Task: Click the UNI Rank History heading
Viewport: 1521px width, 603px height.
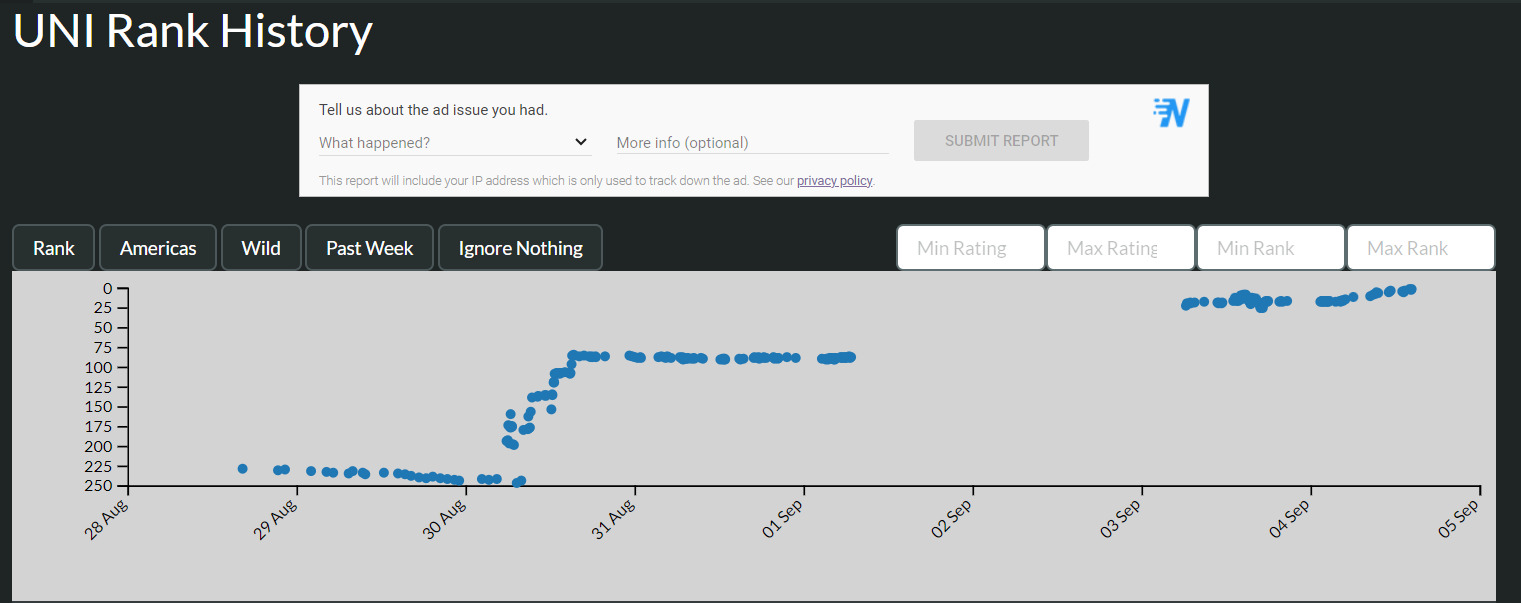Action: [x=193, y=31]
